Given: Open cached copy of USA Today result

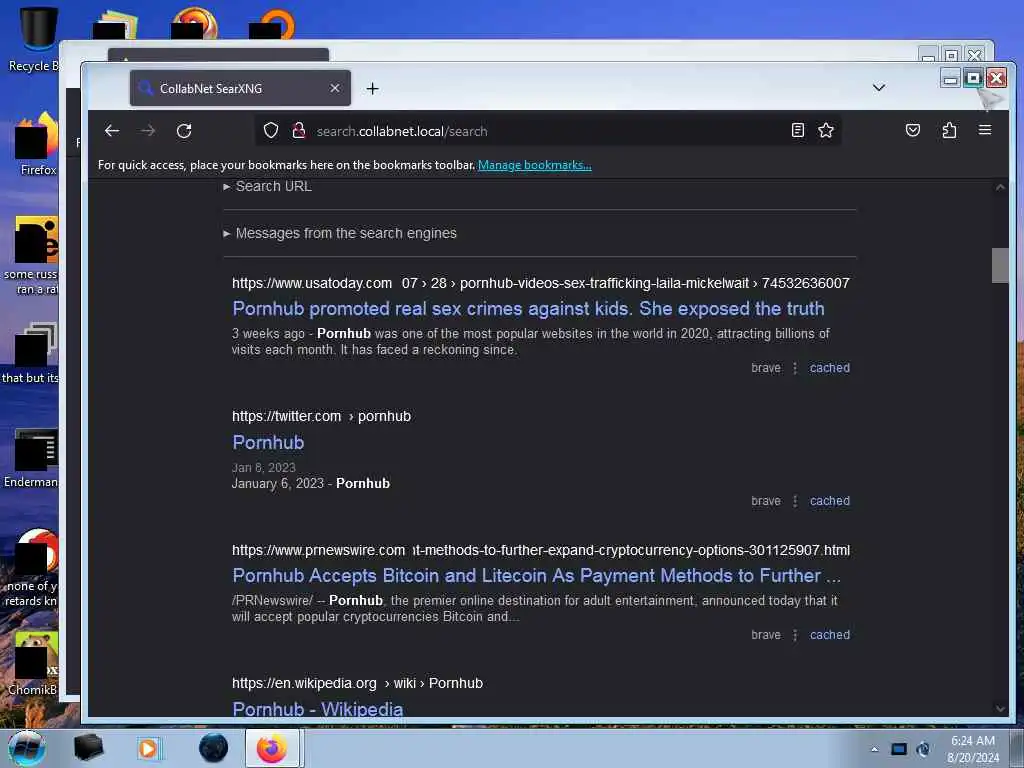Looking at the screenshot, I should coord(829,368).
